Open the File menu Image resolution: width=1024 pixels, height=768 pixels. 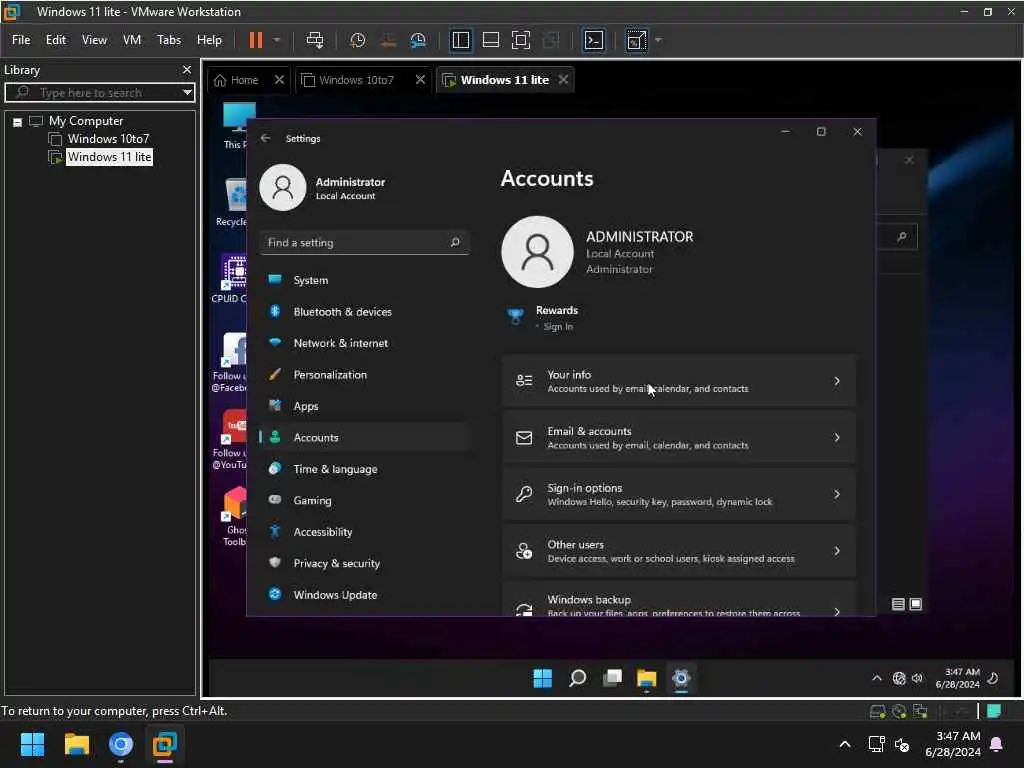pyautogui.click(x=21, y=40)
